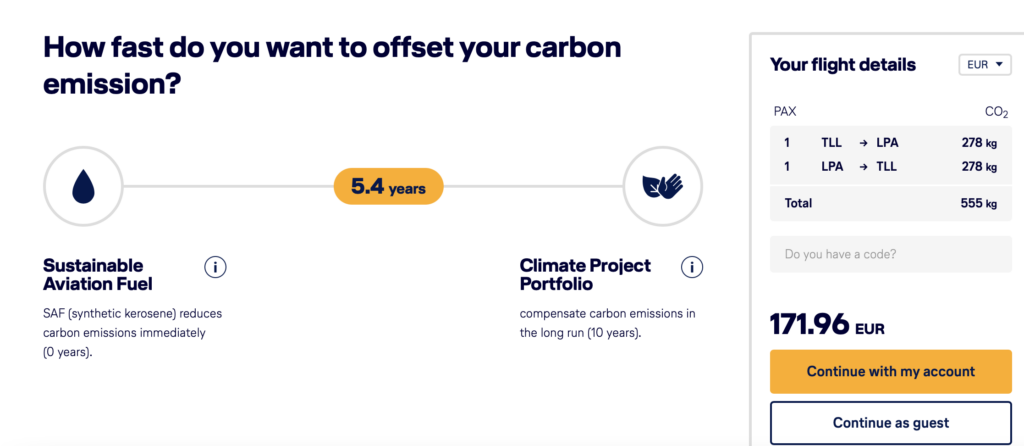This screenshot has width=1024, height=446.
Task: Choose Continue as guest
Action: pyautogui.click(x=890, y=422)
